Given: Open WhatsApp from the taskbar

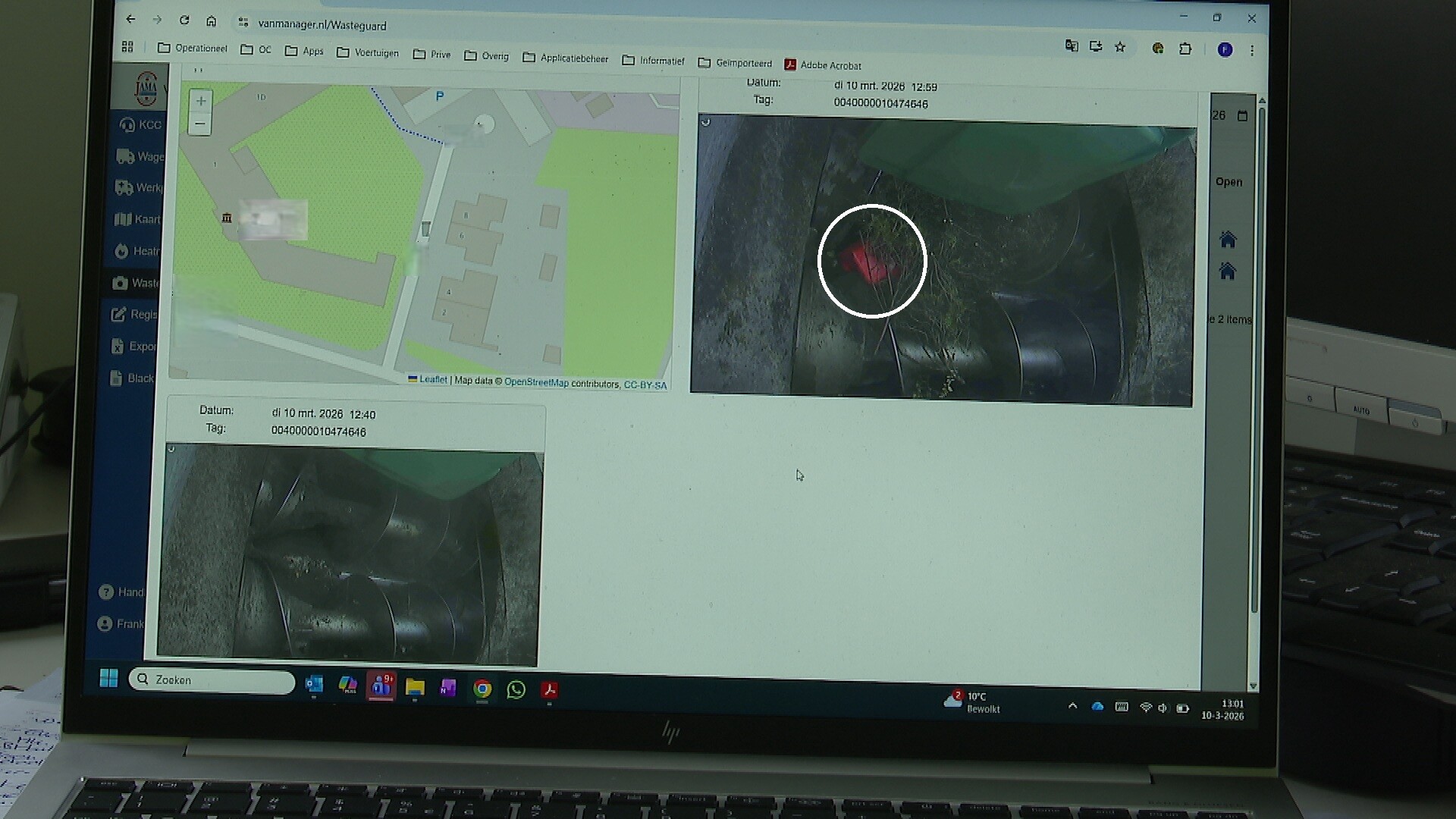Looking at the screenshot, I should pyautogui.click(x=516, y=689).
